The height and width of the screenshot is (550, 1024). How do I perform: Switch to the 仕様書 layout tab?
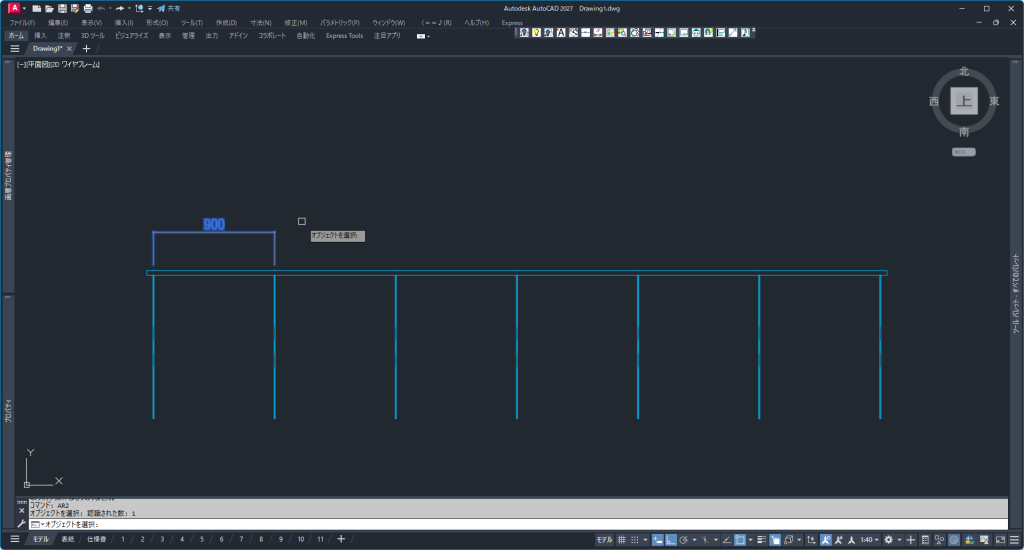[x=96, y=539]
